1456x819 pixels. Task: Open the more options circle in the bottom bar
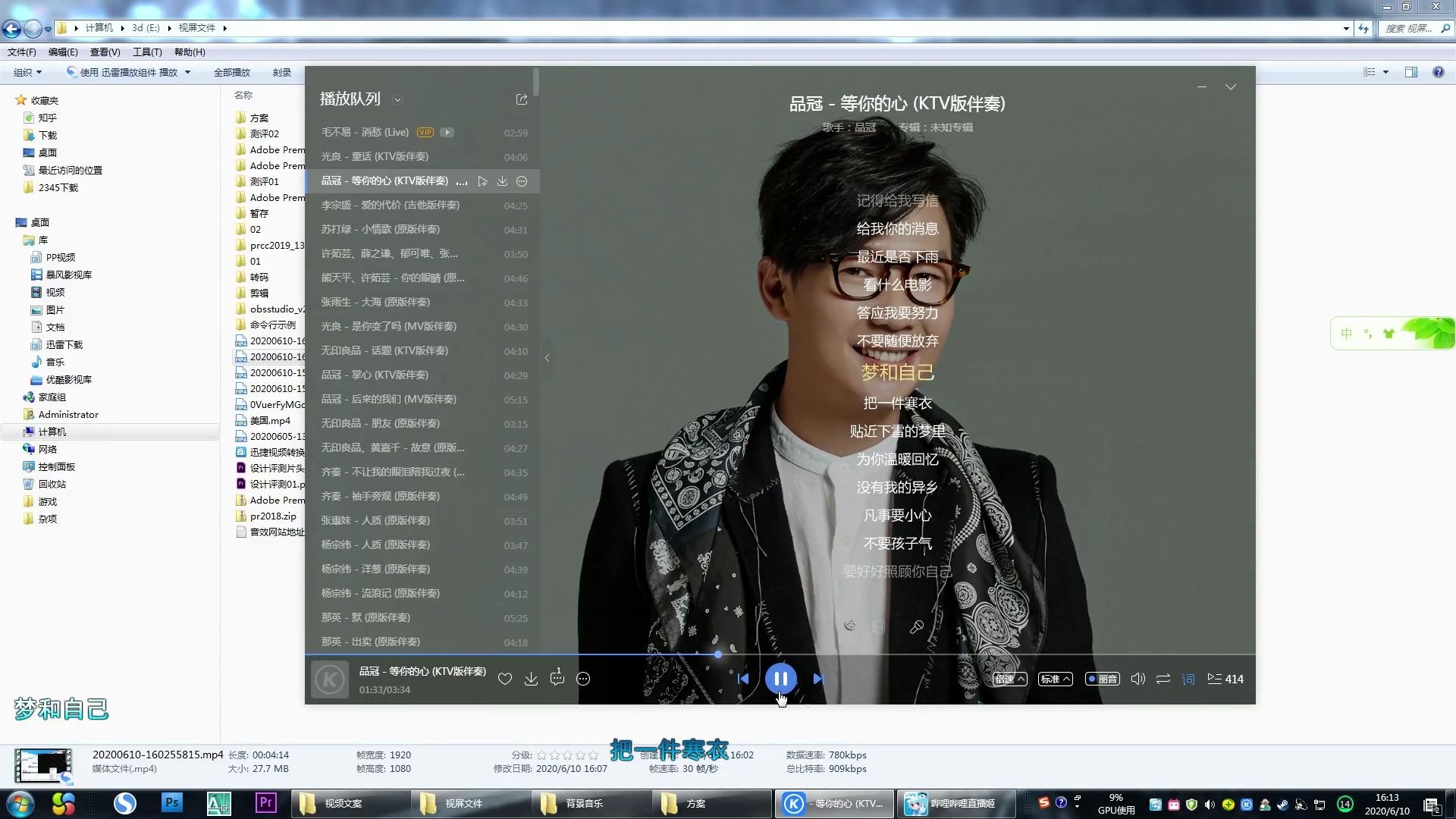pyautogui.click(x=583, y=679)
